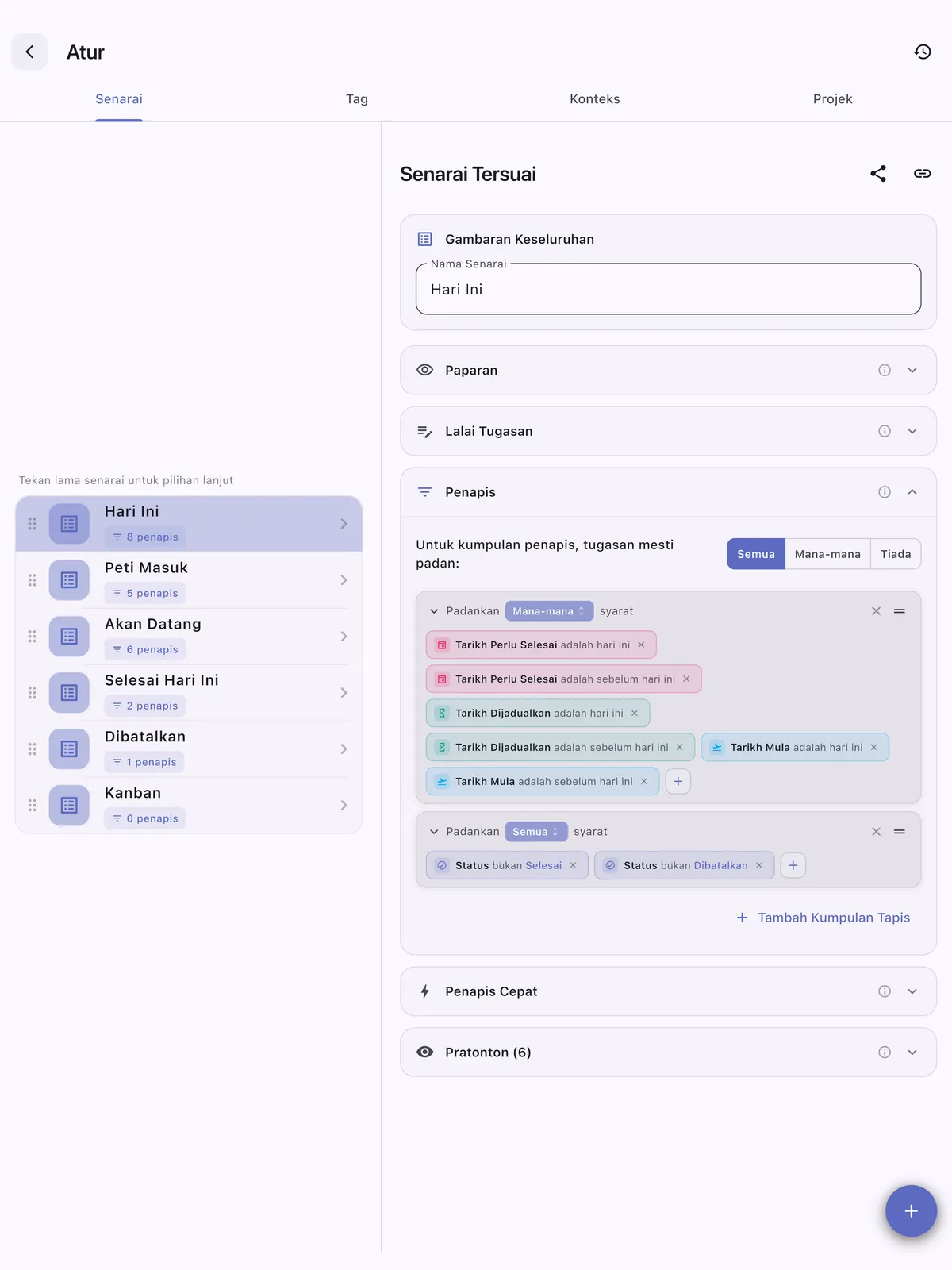Image resolution: width=952 pixels, height=1270 pixels.
Task: Open info for Penapis section
Action: click(885, 492)
